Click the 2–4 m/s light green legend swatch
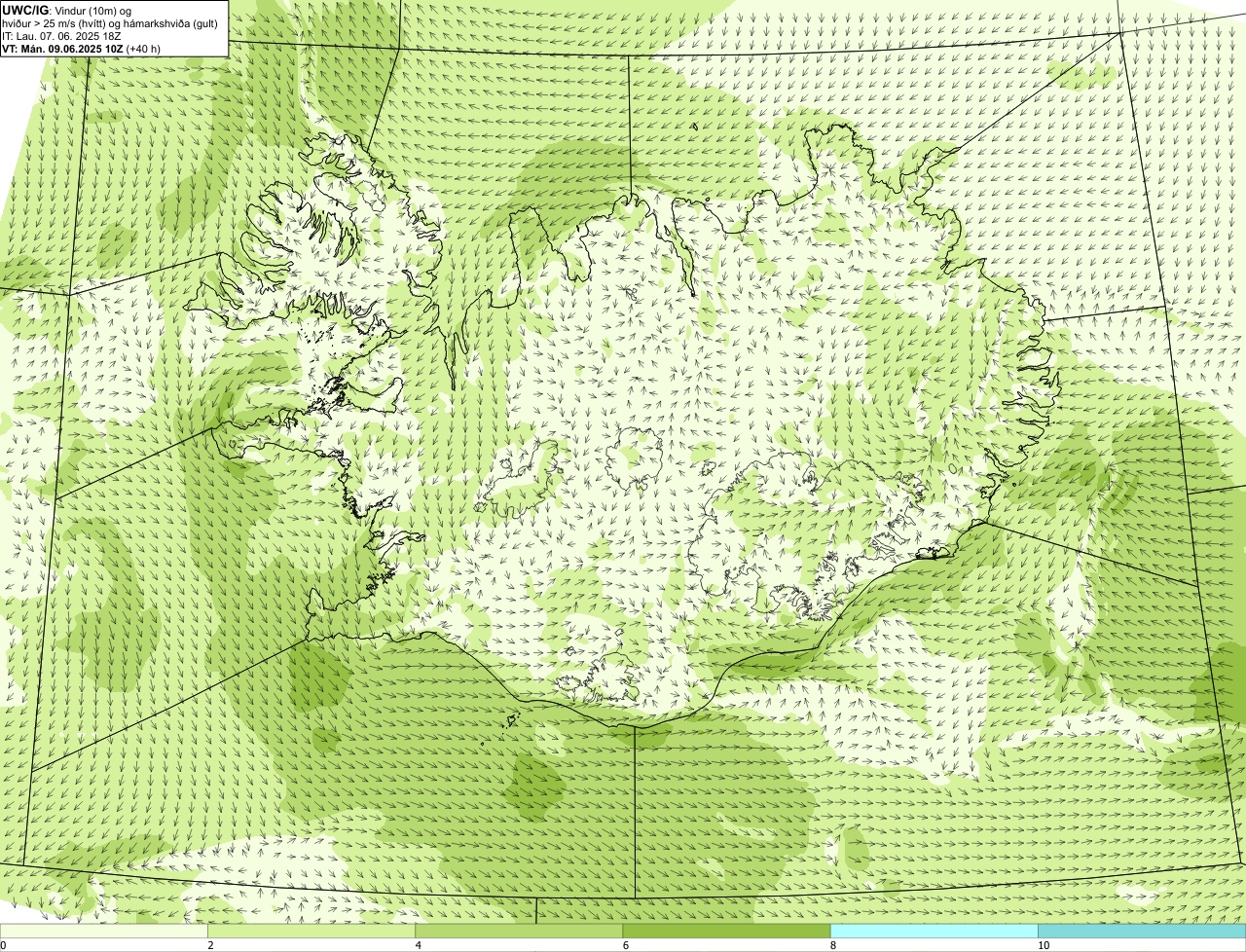The height and width of the screenshot is (952, 1246). pos(311,931)
